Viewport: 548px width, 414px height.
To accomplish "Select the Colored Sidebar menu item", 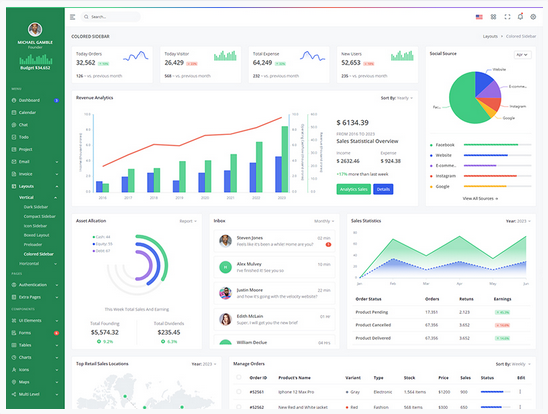I will tap(38, 254).
